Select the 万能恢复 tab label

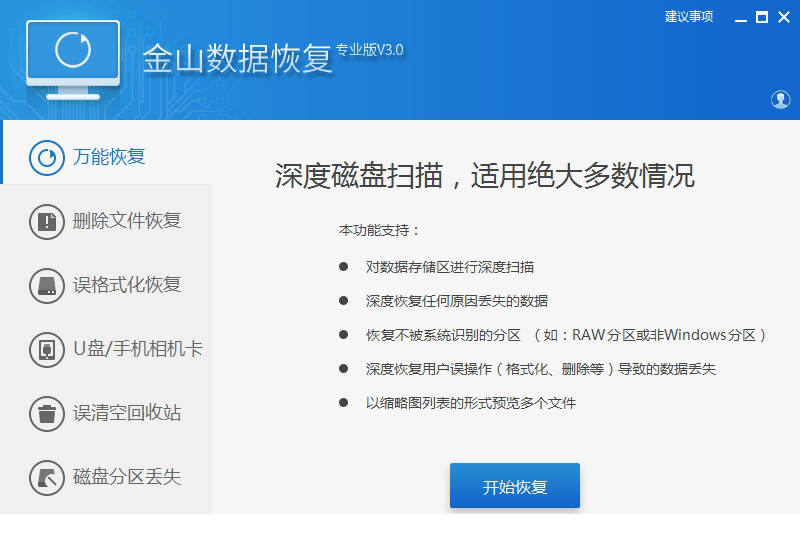pyautogui.click(x=109, y=157)
